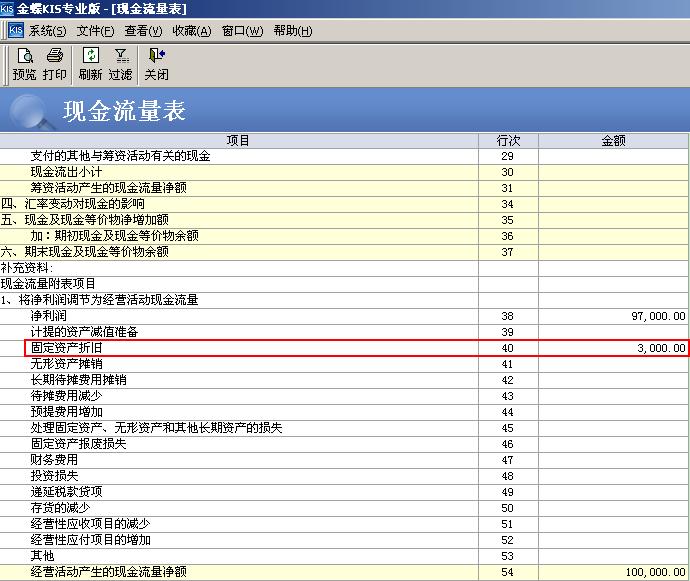
Task: Select 经营性应收项目的减少 row
Action: tap(344, 524)
